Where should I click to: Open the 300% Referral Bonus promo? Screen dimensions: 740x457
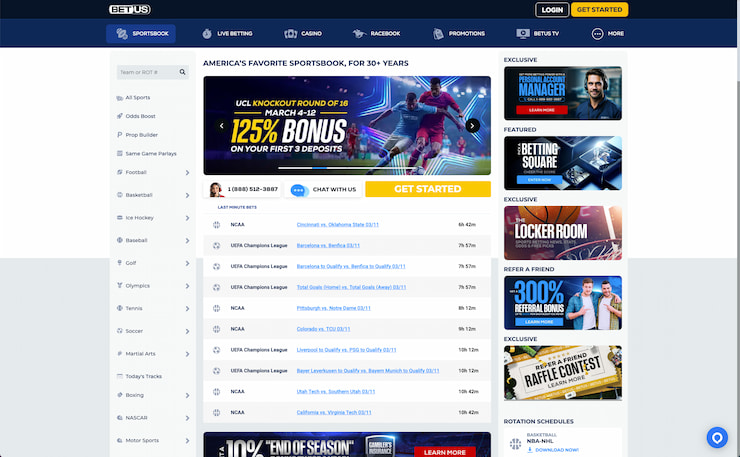pyautogui.click(x=563, y=303)
